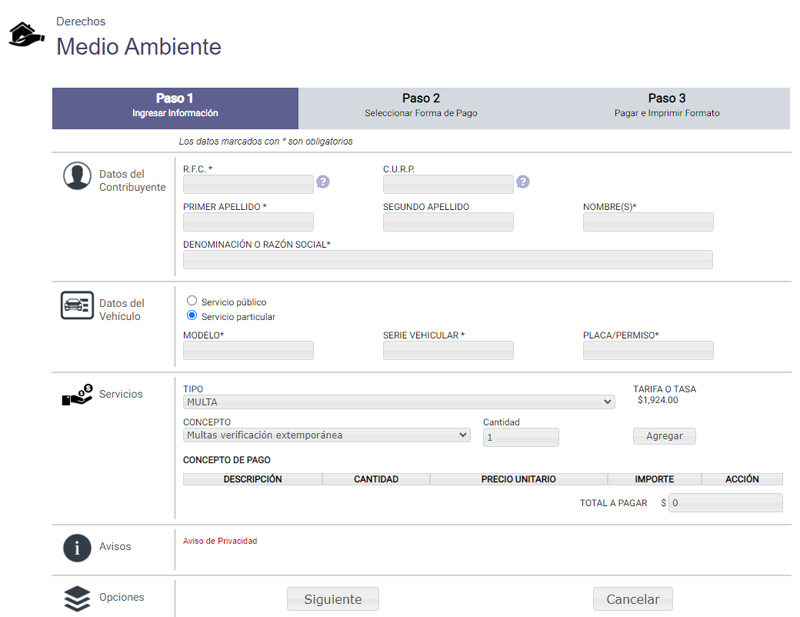Switch to Paso 2 Seleccionar Forma de Pago
The height and width of the screenshot is (617, 800).
[421, 106]
